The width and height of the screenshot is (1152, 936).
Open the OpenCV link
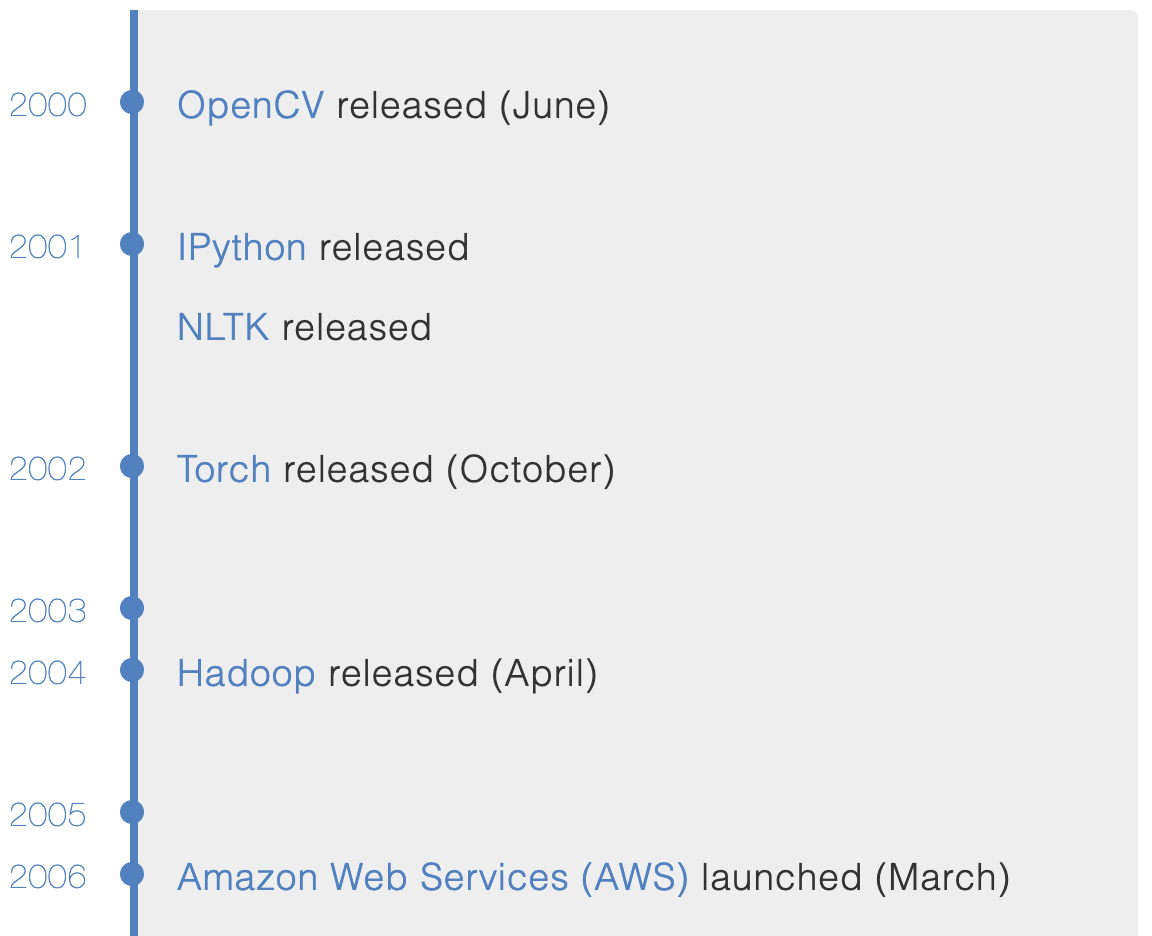coord(251,106)
